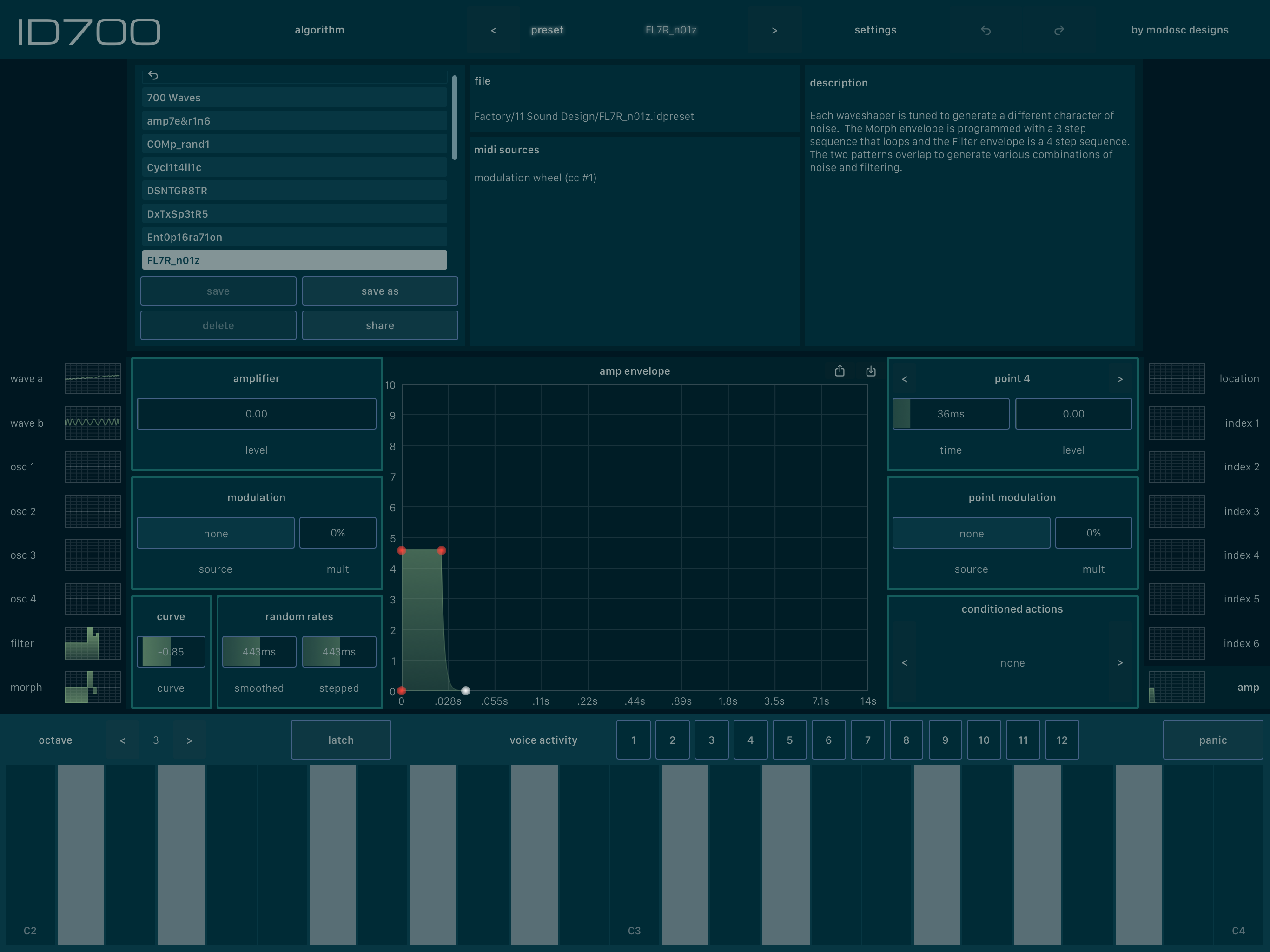The image size is (1270, 952).
Task: Click the redo arrow in the top bar
Action: [x=1059, y=30]
